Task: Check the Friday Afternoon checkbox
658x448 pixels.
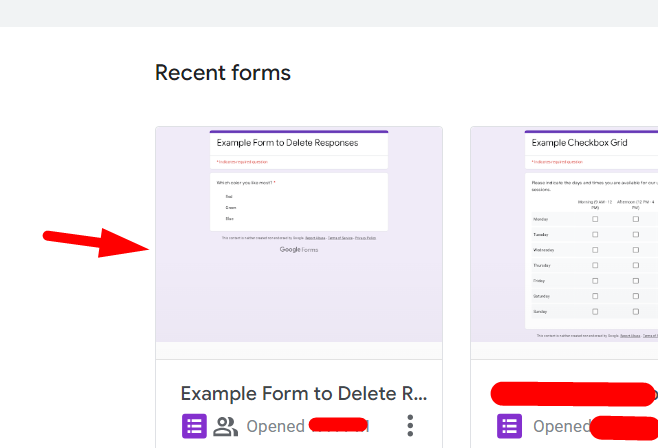Action: click(635, 280)
